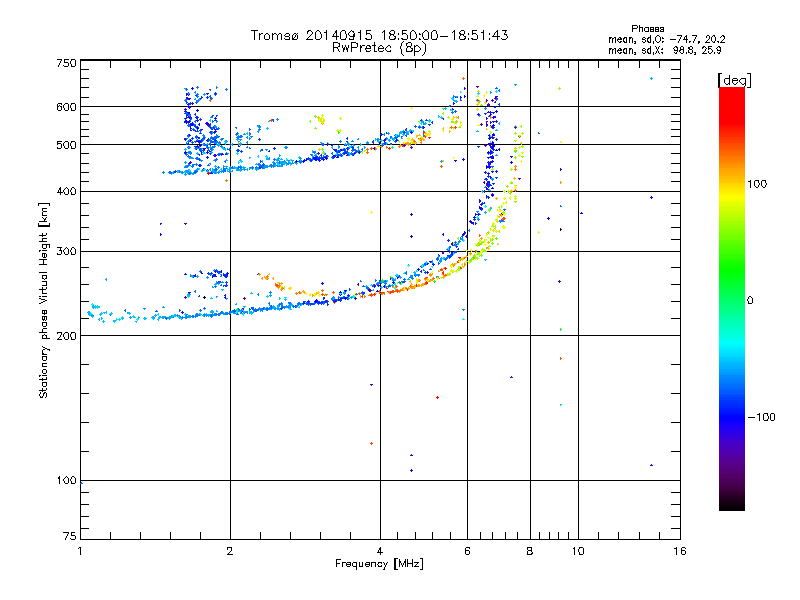Click the y-axis tick label "200"
The image size is (800, 600).
pyautogui.click(x=66, y=336)
